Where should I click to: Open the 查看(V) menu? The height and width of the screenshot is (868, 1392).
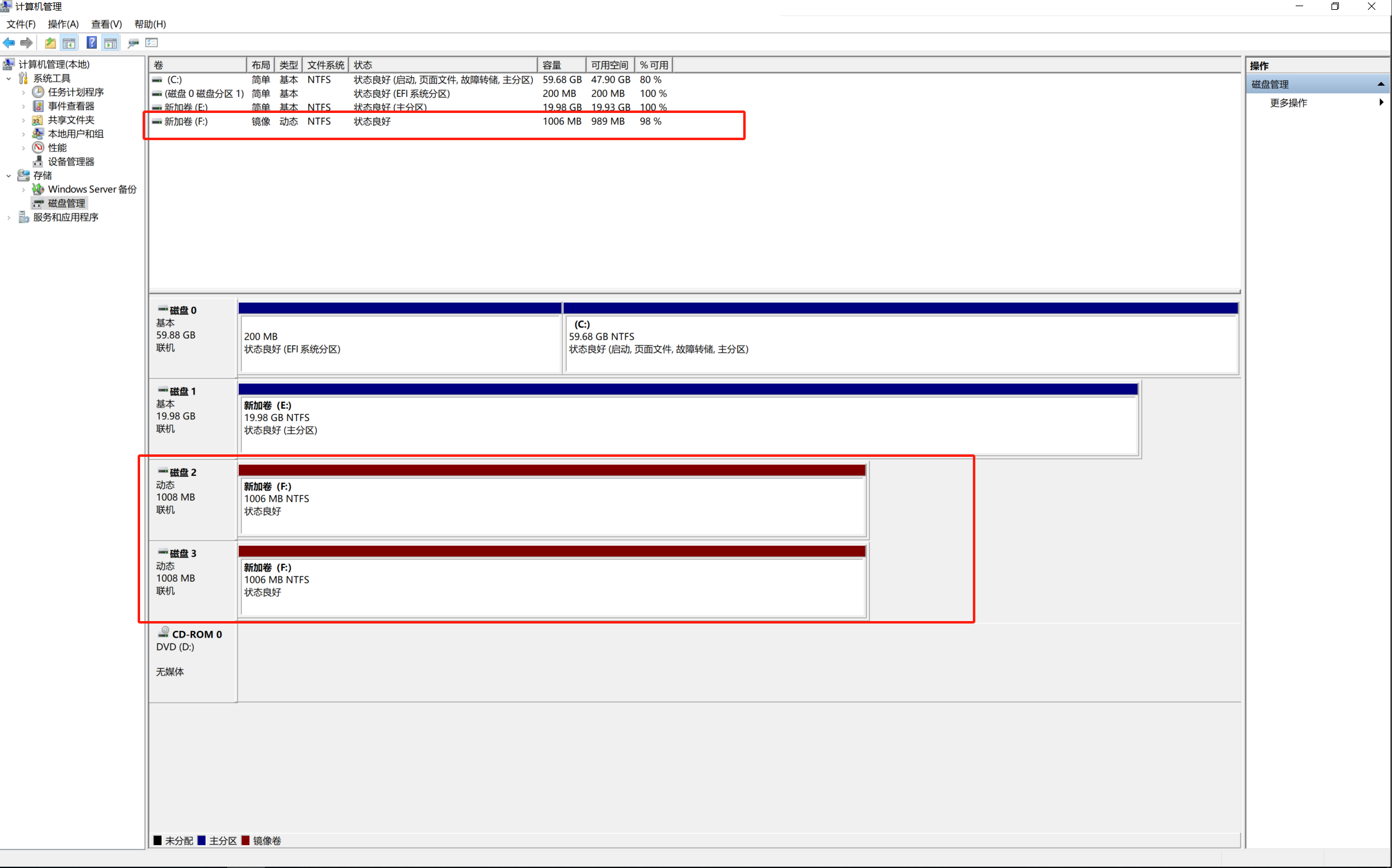pos(106,24)
